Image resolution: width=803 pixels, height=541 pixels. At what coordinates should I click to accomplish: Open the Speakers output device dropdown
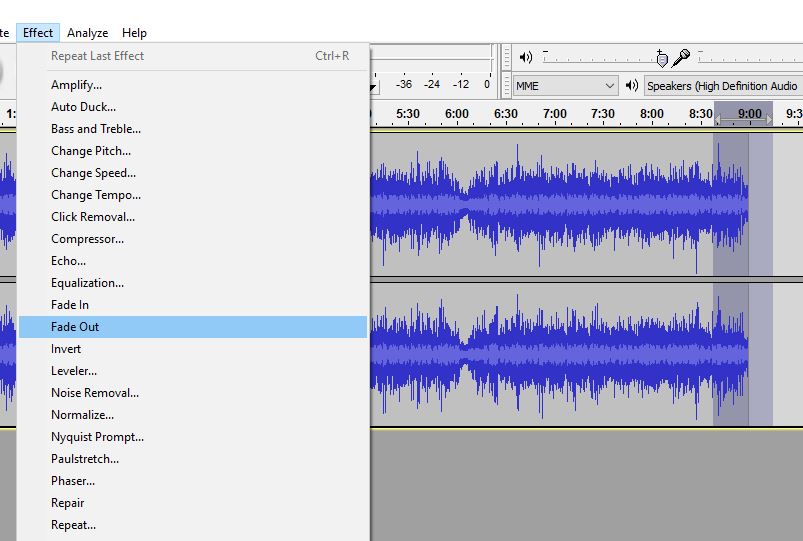[x=722, y=86]
